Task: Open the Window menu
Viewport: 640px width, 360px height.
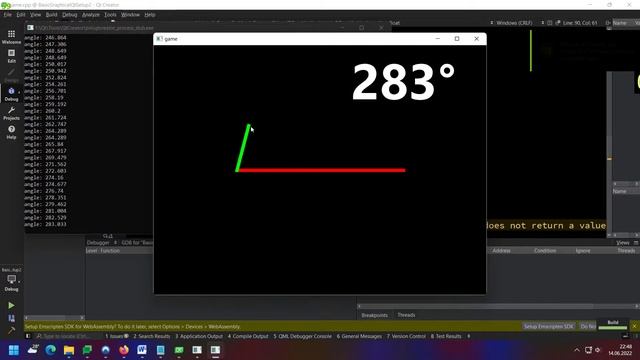Action: click(x=131, y=15)
